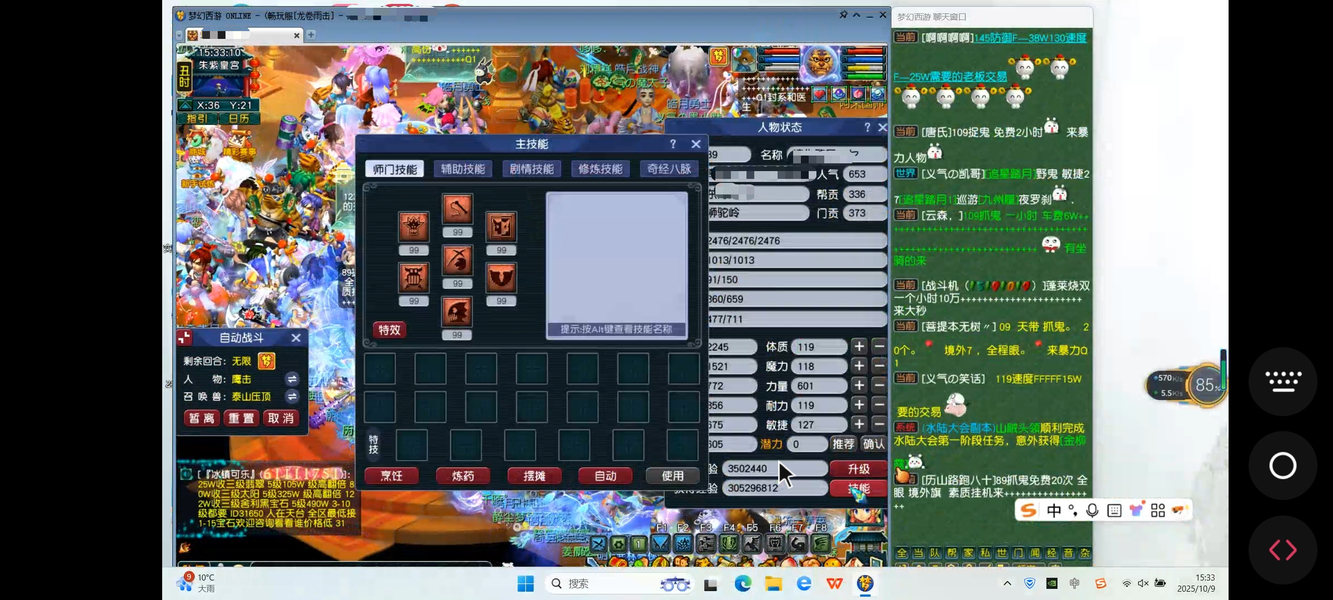Click the 使用 button
The image size is (1333, 600).
click(x=673, y=476)
